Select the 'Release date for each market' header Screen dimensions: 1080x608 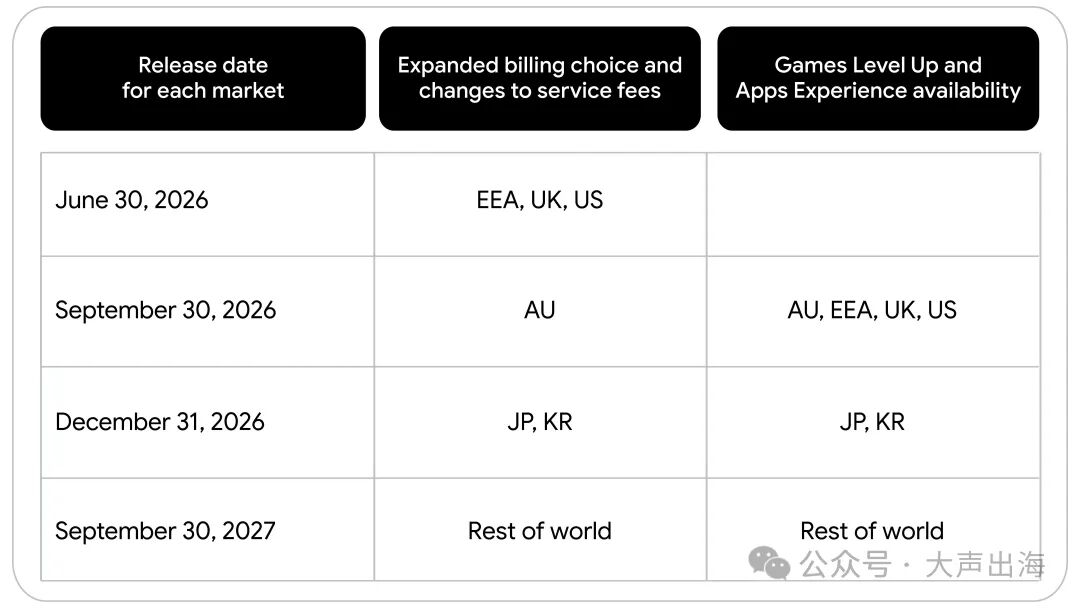pos(203,78)
